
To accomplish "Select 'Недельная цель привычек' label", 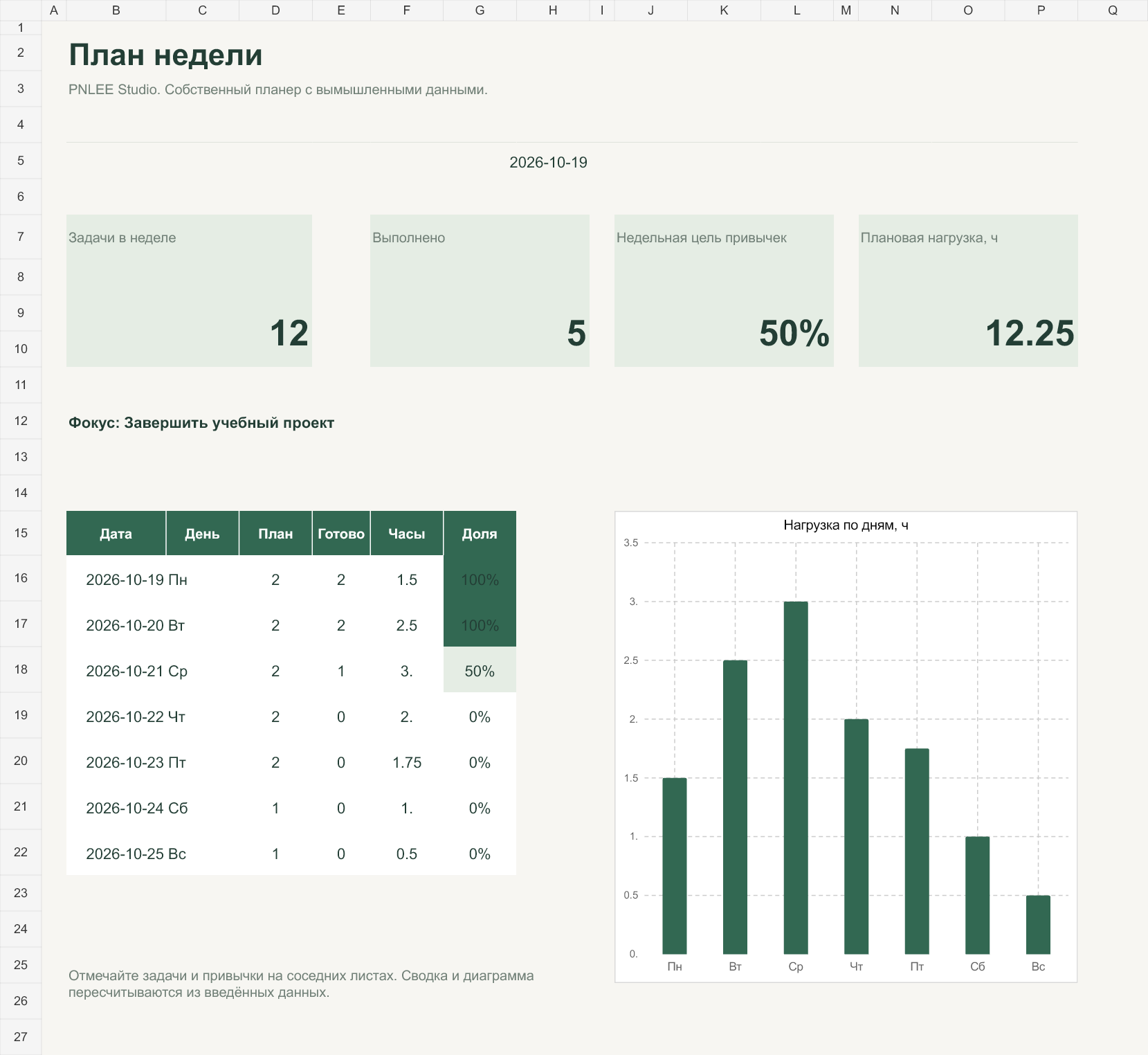I will 702,237.
